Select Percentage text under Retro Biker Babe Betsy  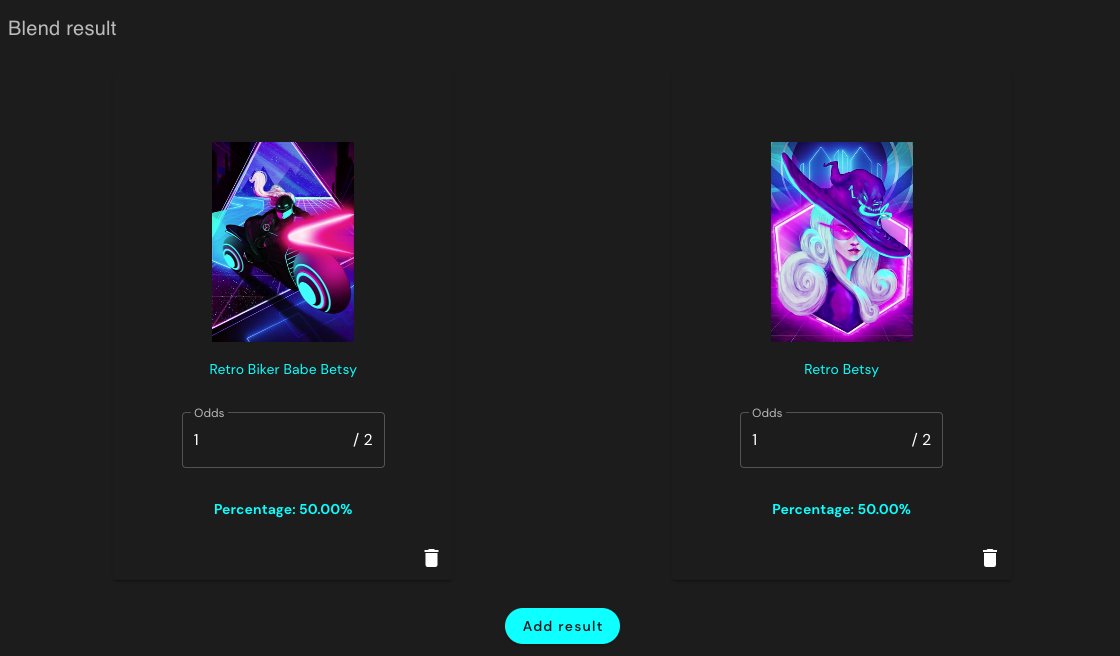[283, 510]
